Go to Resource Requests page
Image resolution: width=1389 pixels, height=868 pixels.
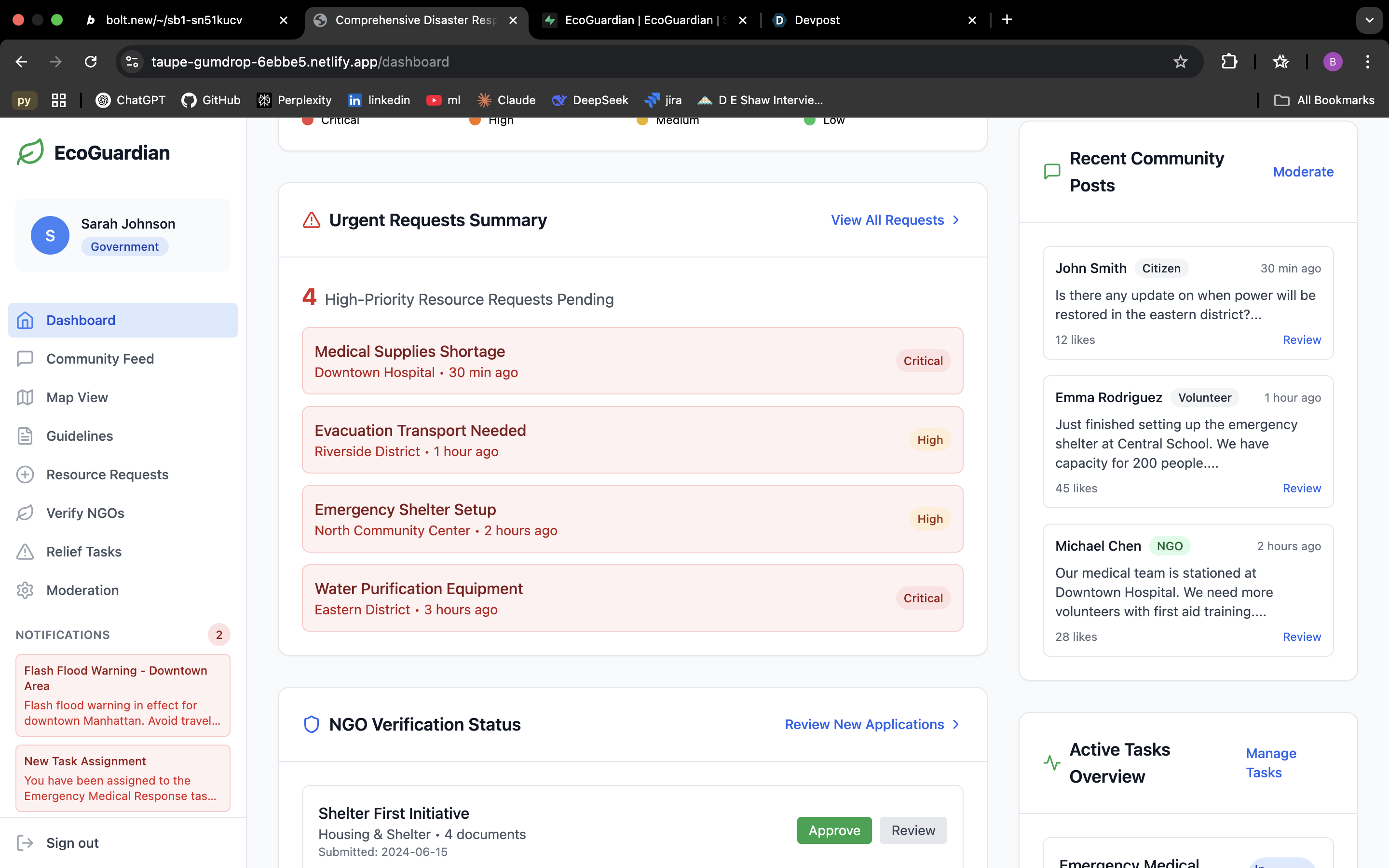click(107, 474)
